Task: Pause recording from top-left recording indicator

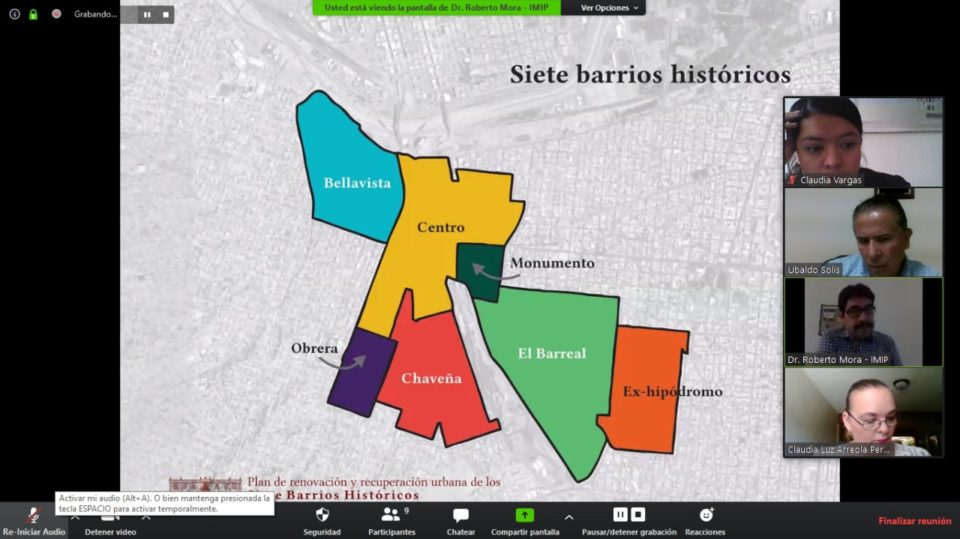Action: (147, 15)
